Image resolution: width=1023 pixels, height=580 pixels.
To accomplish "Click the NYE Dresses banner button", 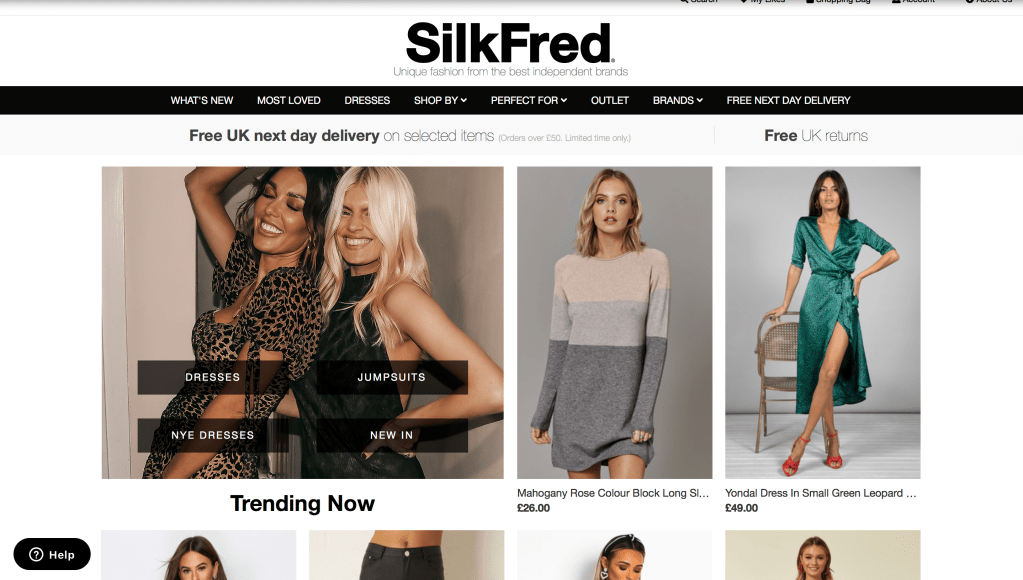I will [x=213, y=435].
